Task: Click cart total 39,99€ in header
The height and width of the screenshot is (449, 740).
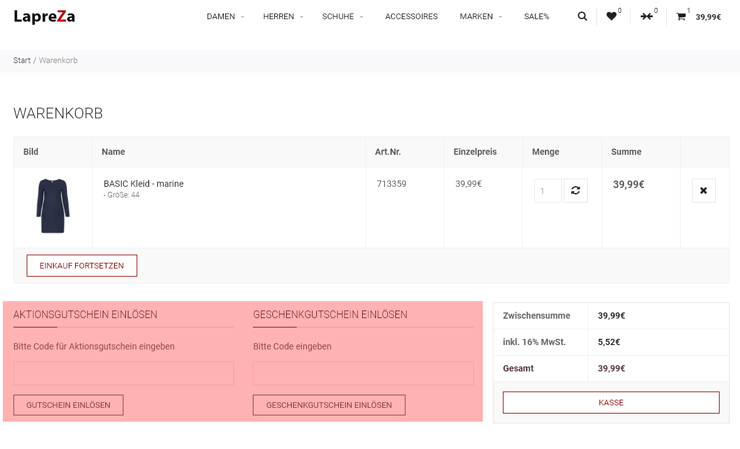Action: click(708, 17)
